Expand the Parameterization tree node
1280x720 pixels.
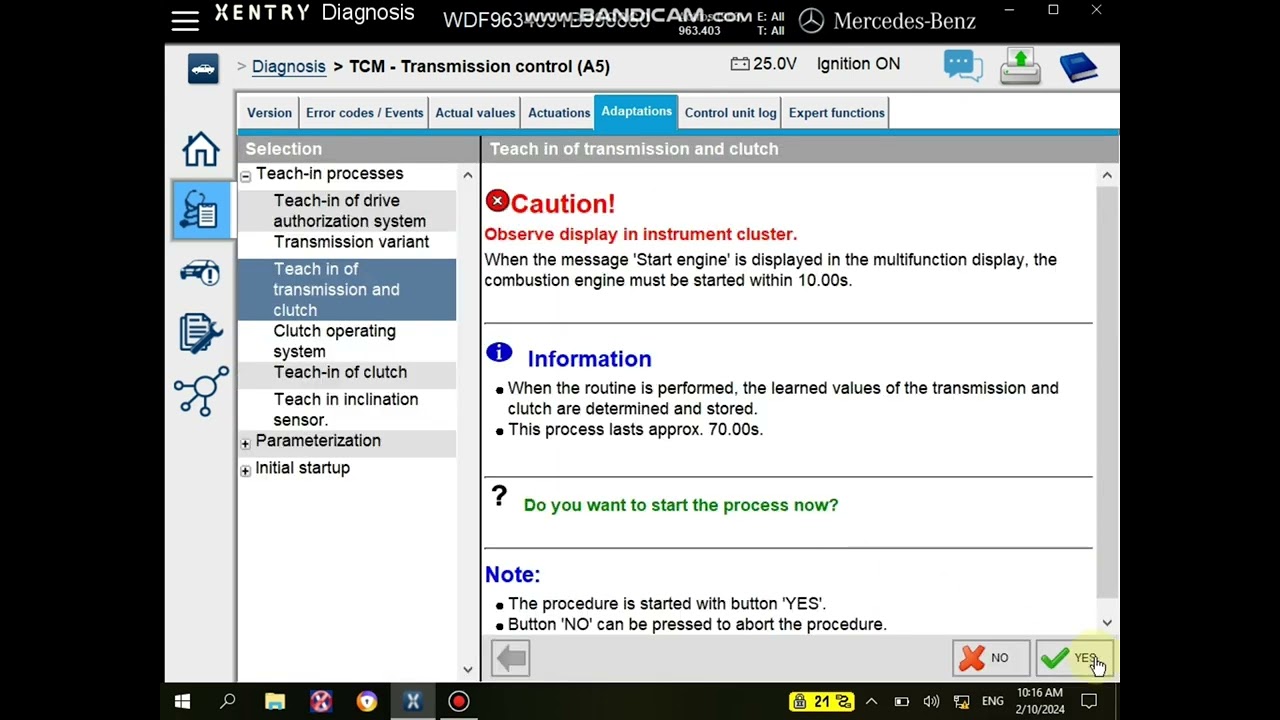(x=245, y=443)
